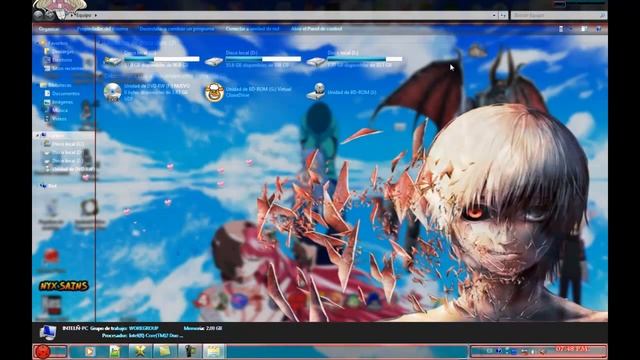The image size is (640, 360).
Task: Open the green document taskbar icon
Action: click(115, 351)
